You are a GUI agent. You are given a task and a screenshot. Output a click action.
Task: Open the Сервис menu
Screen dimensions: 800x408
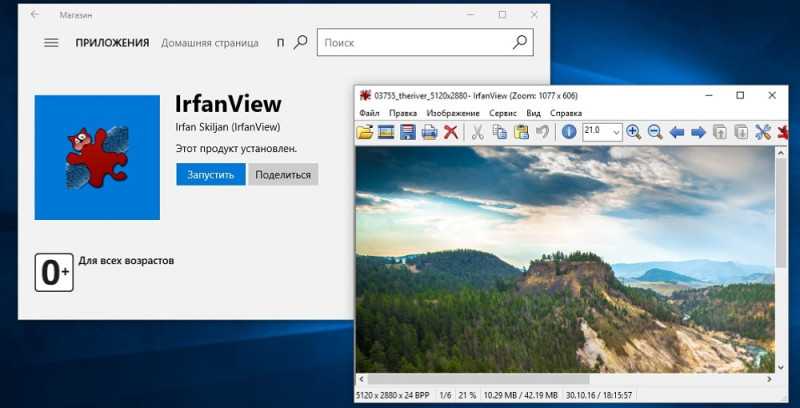(503, 113)
